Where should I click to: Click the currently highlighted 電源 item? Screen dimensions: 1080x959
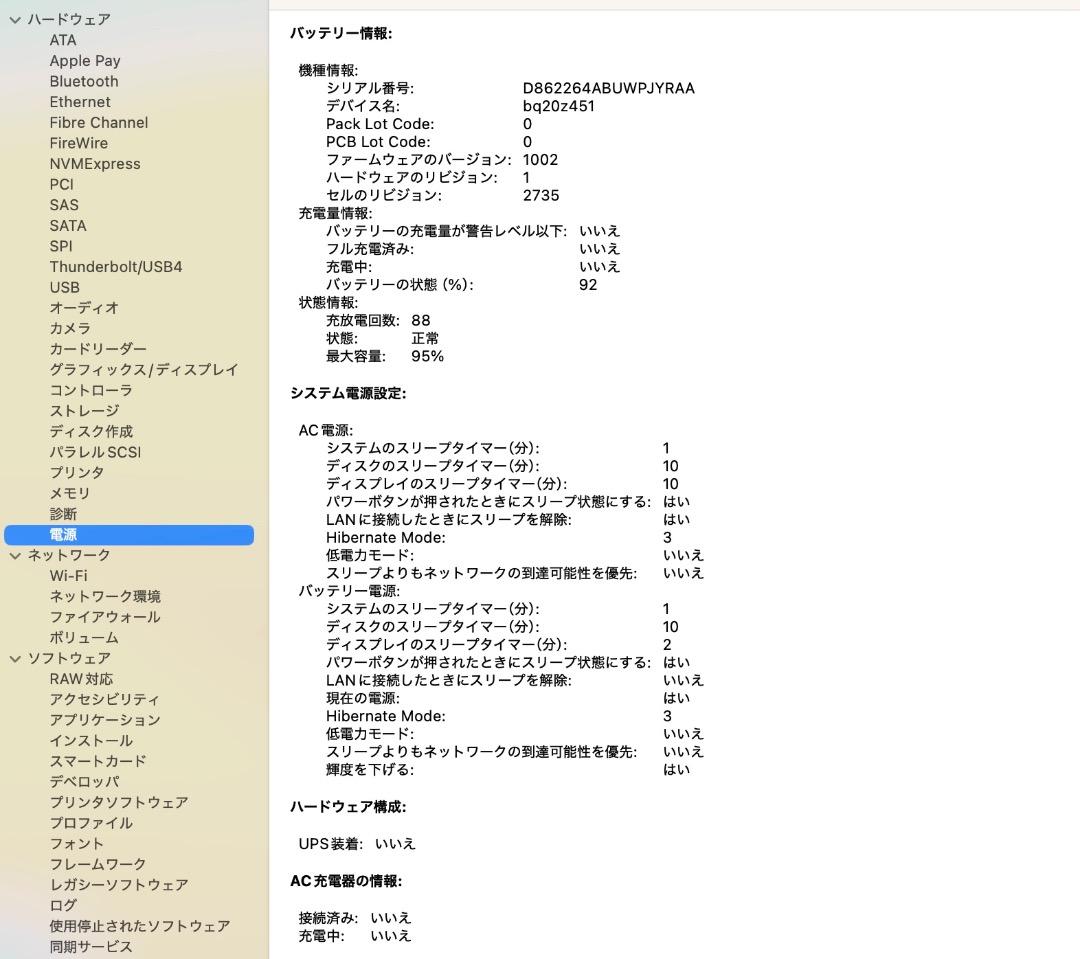63,534
